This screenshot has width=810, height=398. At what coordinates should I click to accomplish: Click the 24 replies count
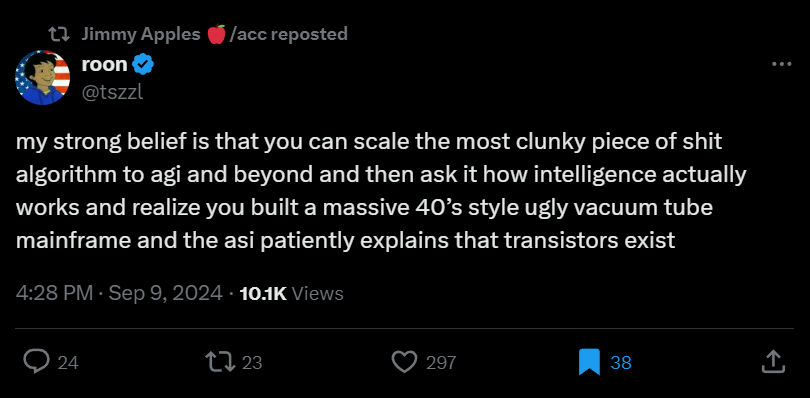pyautogui.click(x=68, y=363)
